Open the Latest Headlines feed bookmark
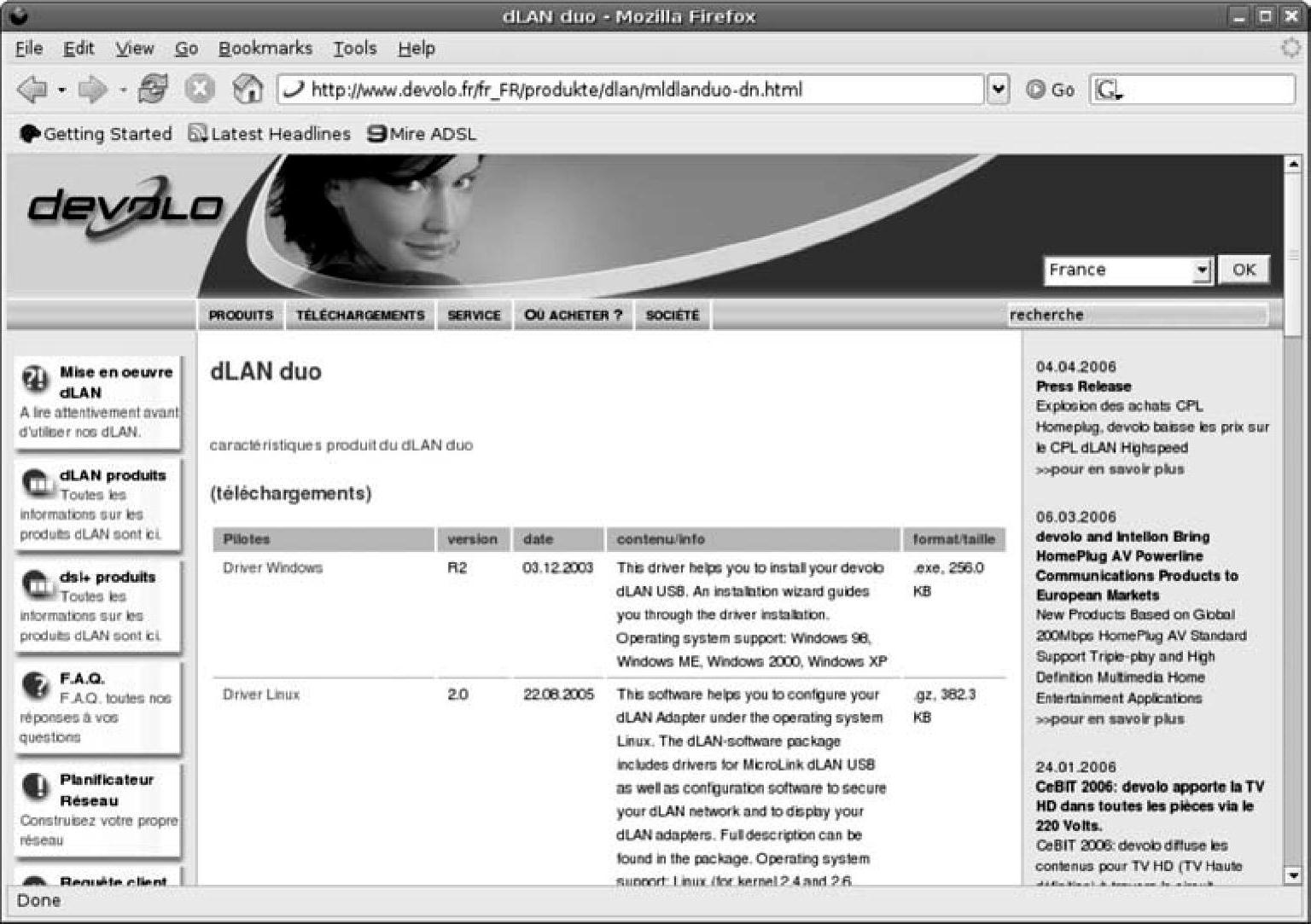Screen dimensions: 1311x924 pyautogui.click(x=270, y=134)
